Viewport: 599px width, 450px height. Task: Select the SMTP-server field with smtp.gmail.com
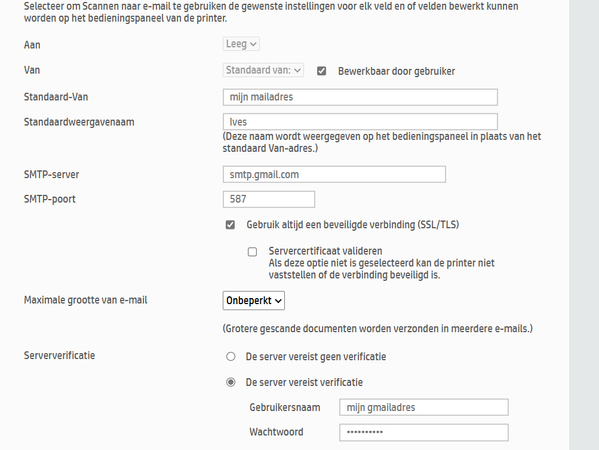click(x=334, y=175)
